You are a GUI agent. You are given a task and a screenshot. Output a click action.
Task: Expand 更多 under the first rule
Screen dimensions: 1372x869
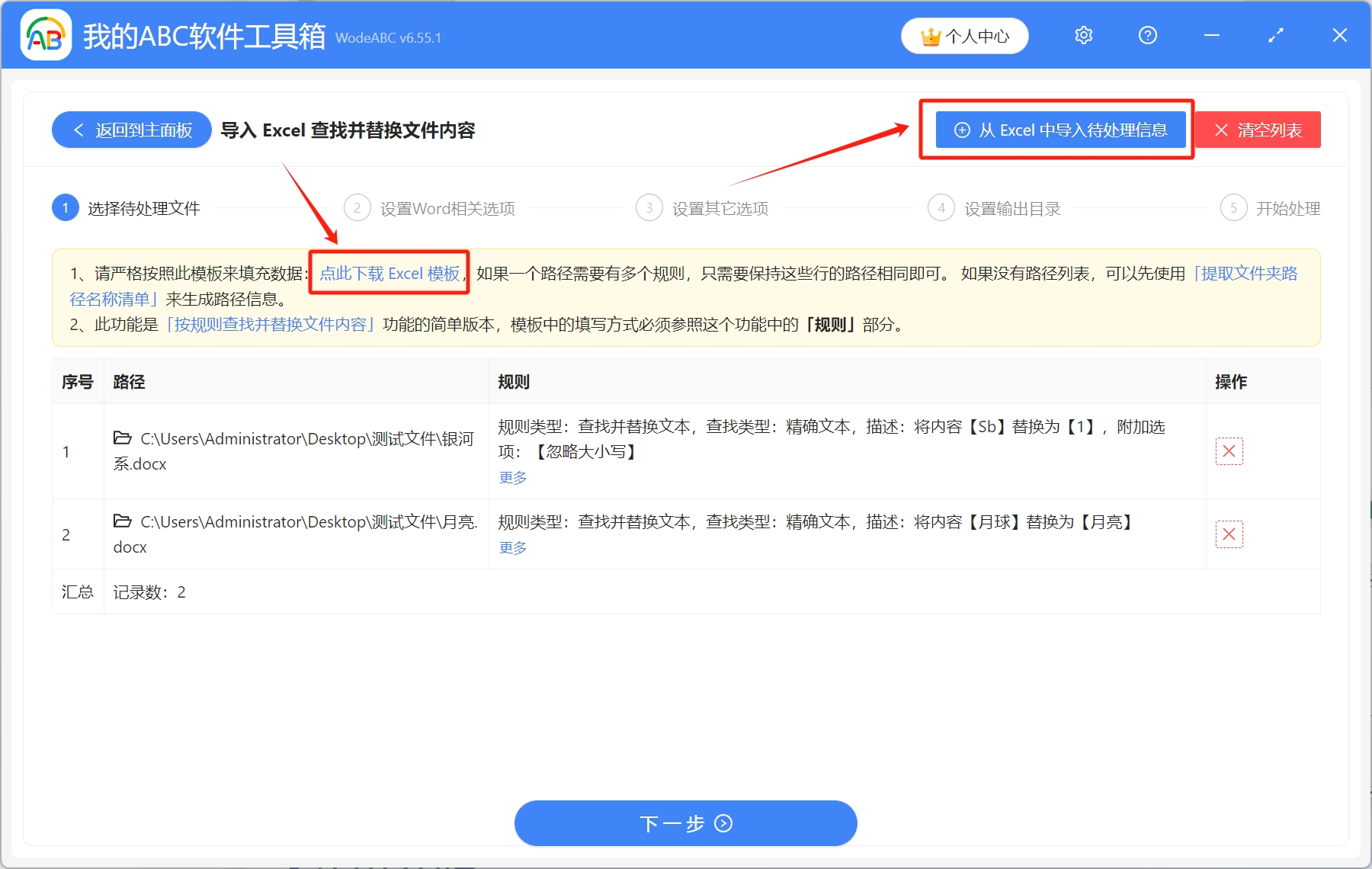(511, 477)
